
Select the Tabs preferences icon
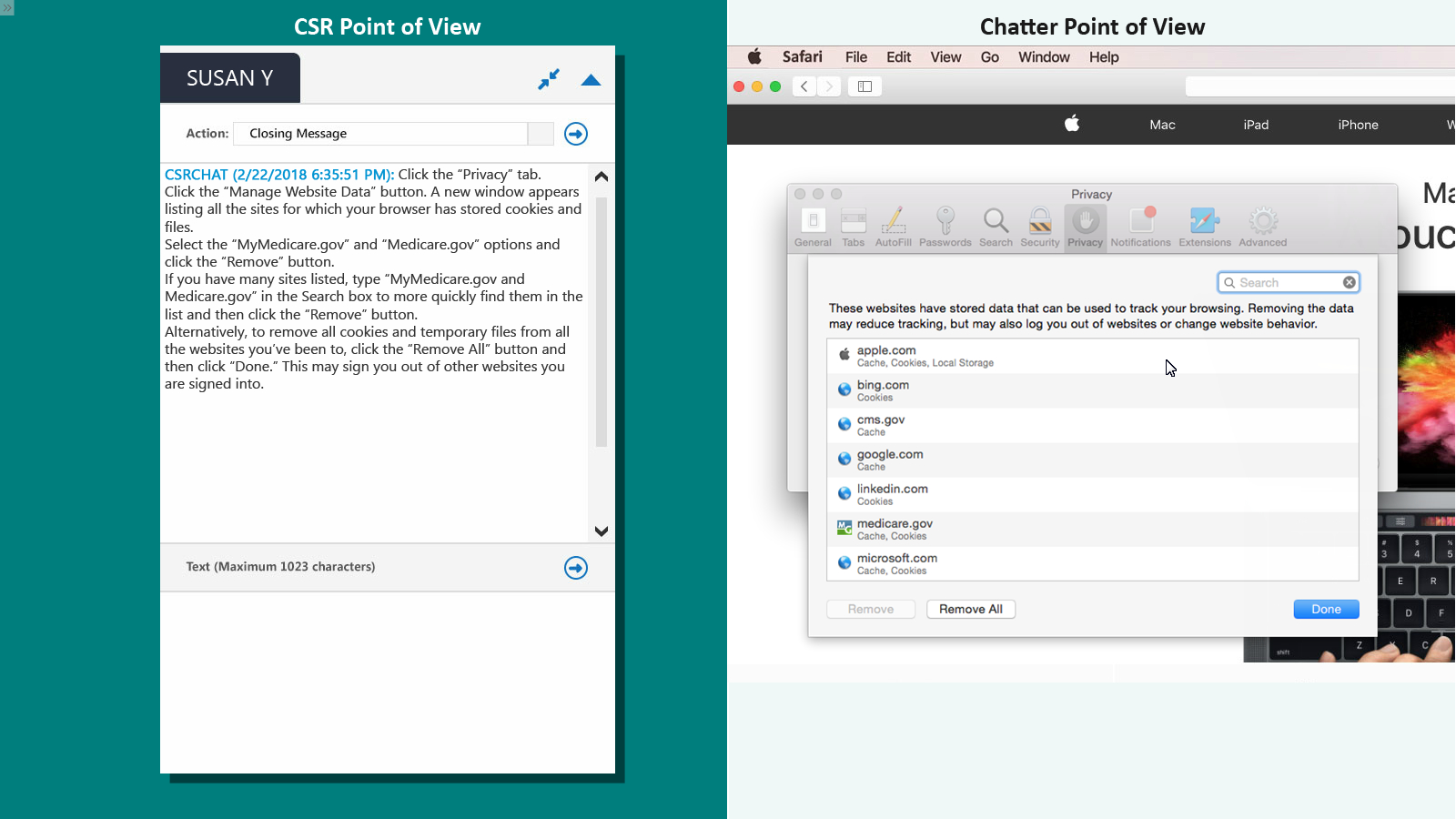click(x=853, y=225)
